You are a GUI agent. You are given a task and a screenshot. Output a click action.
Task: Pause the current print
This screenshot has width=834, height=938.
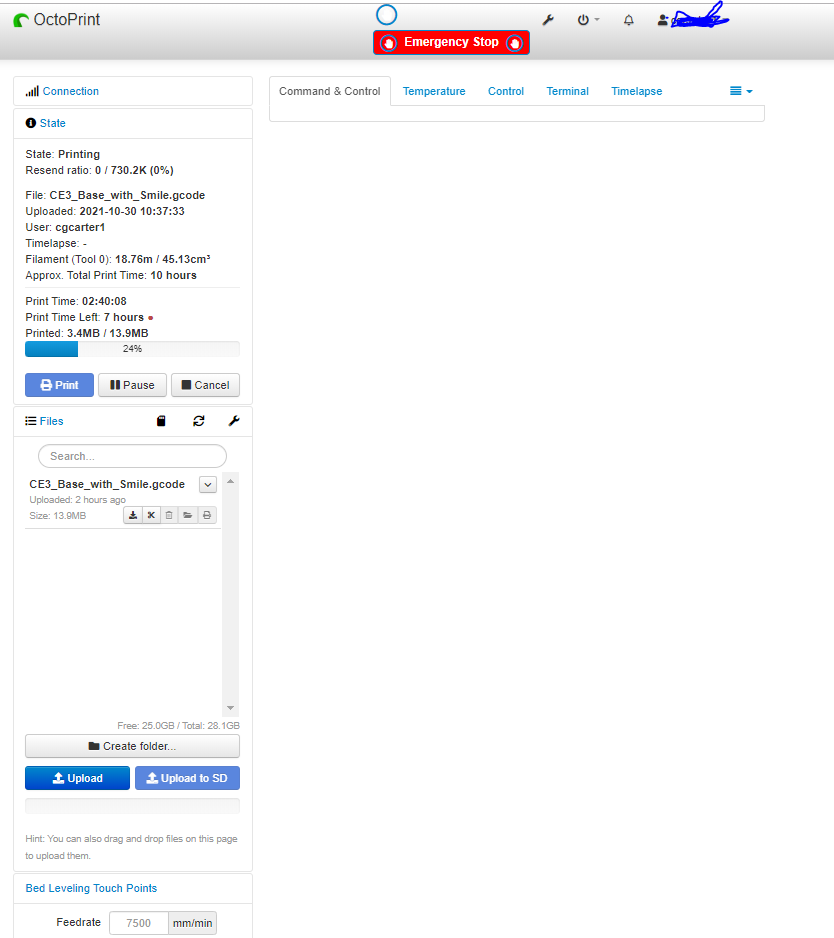(x=132, y=385)
